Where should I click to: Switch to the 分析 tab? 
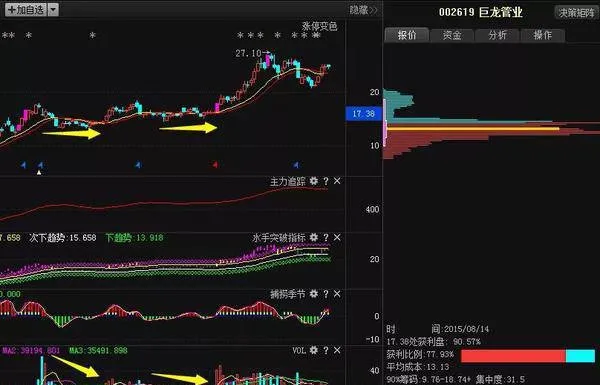497,35
